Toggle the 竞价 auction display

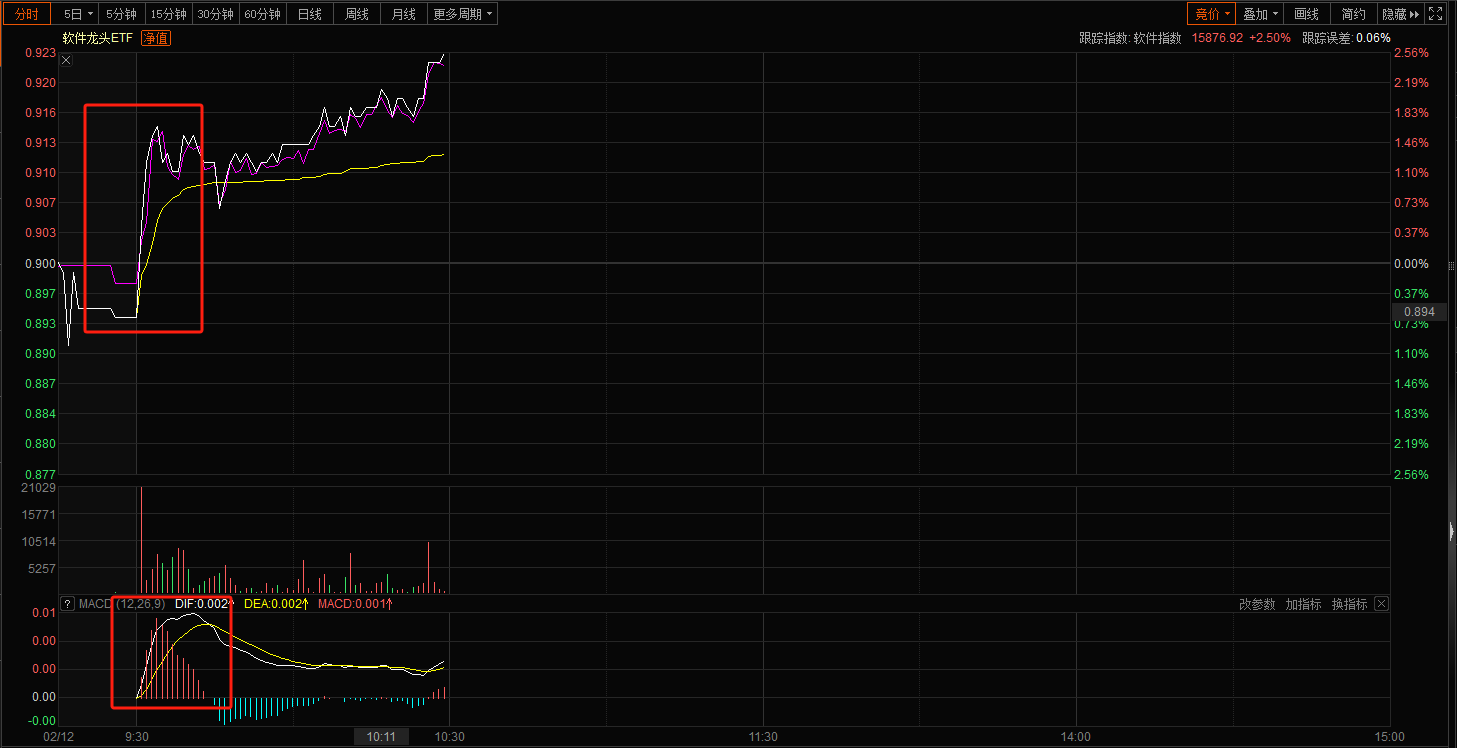pyautogui.click(x=1211, y=14)
